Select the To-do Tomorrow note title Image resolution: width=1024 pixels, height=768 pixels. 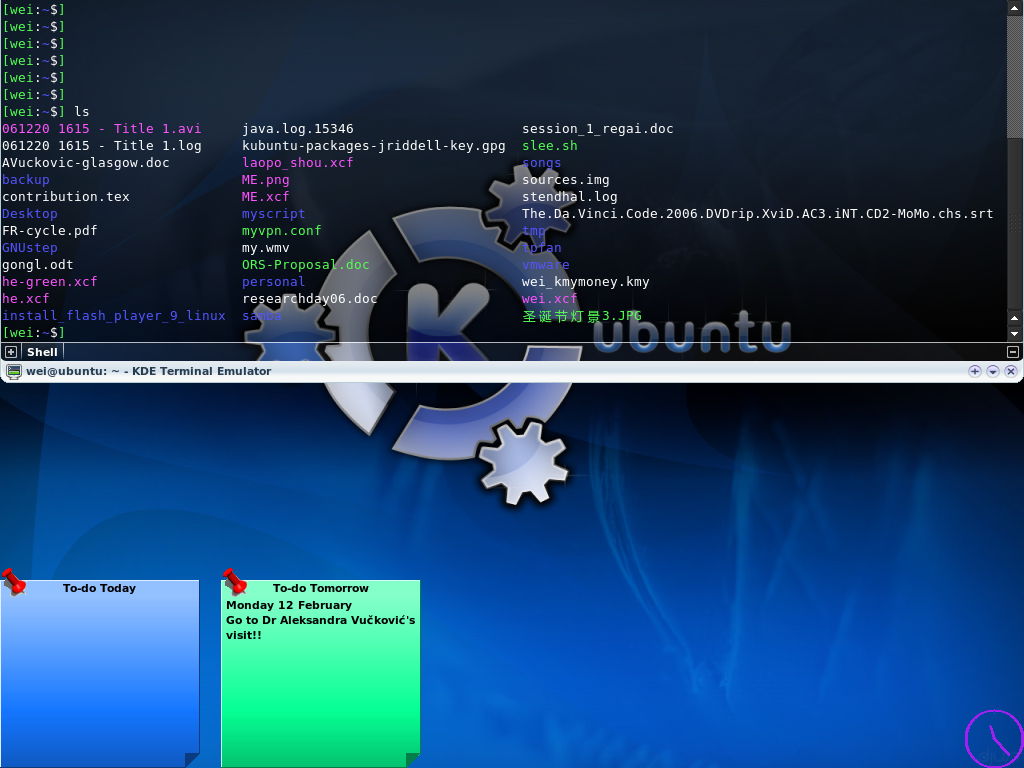[321, 588]
